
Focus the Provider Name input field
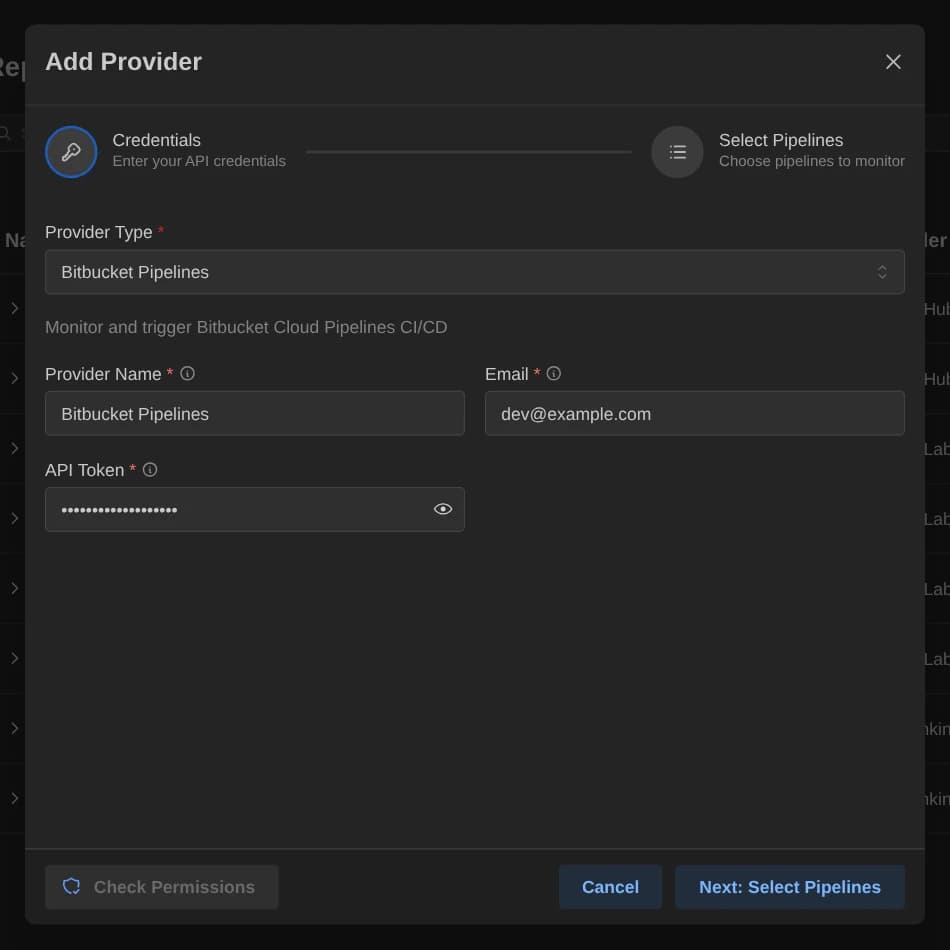[254, 413]
